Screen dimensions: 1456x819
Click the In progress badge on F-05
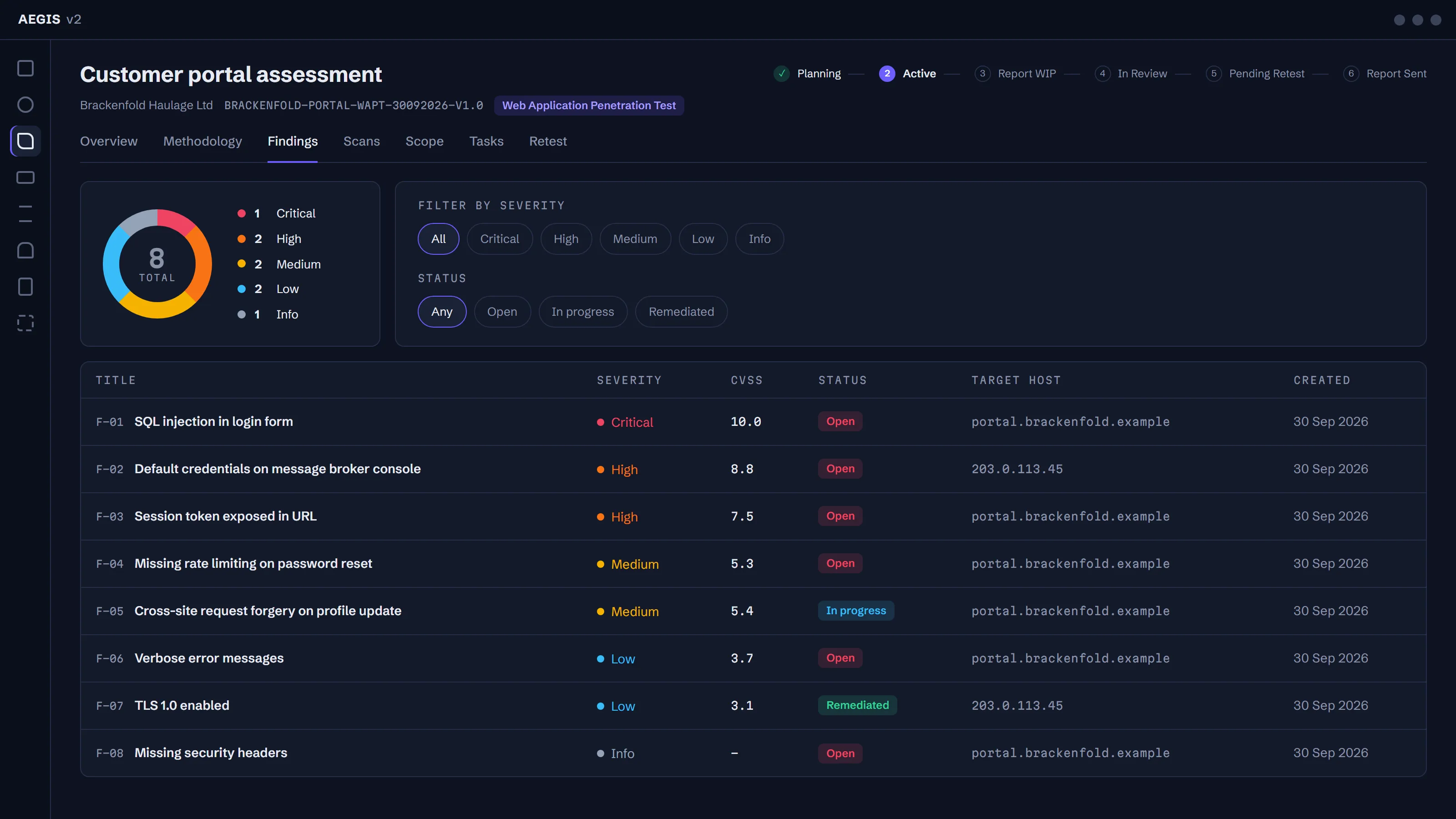click(856, 611)
